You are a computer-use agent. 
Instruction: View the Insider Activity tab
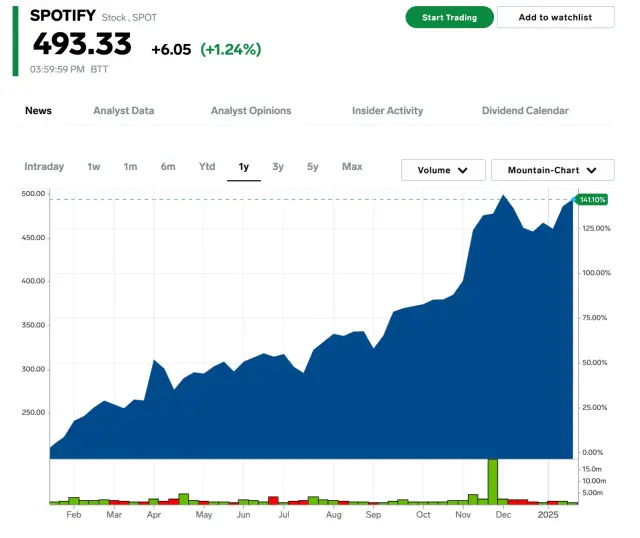(x=387, y=111)
